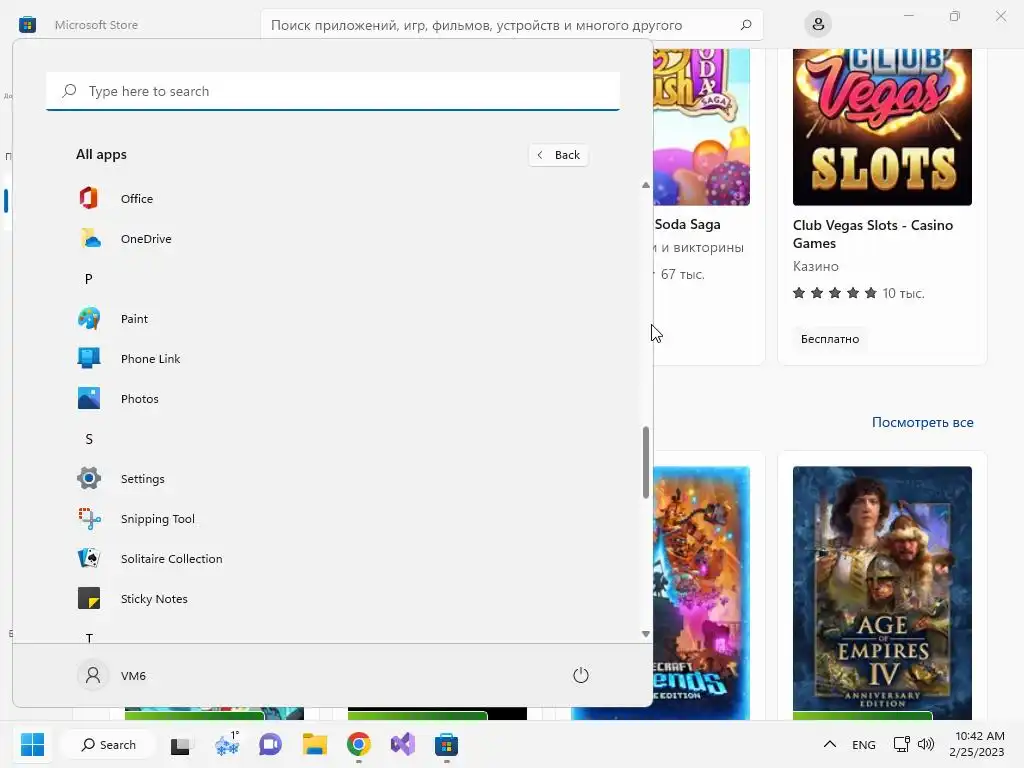1024x768 pixels.
Task: Open Settings from the app list
Action: coord(332,479)
